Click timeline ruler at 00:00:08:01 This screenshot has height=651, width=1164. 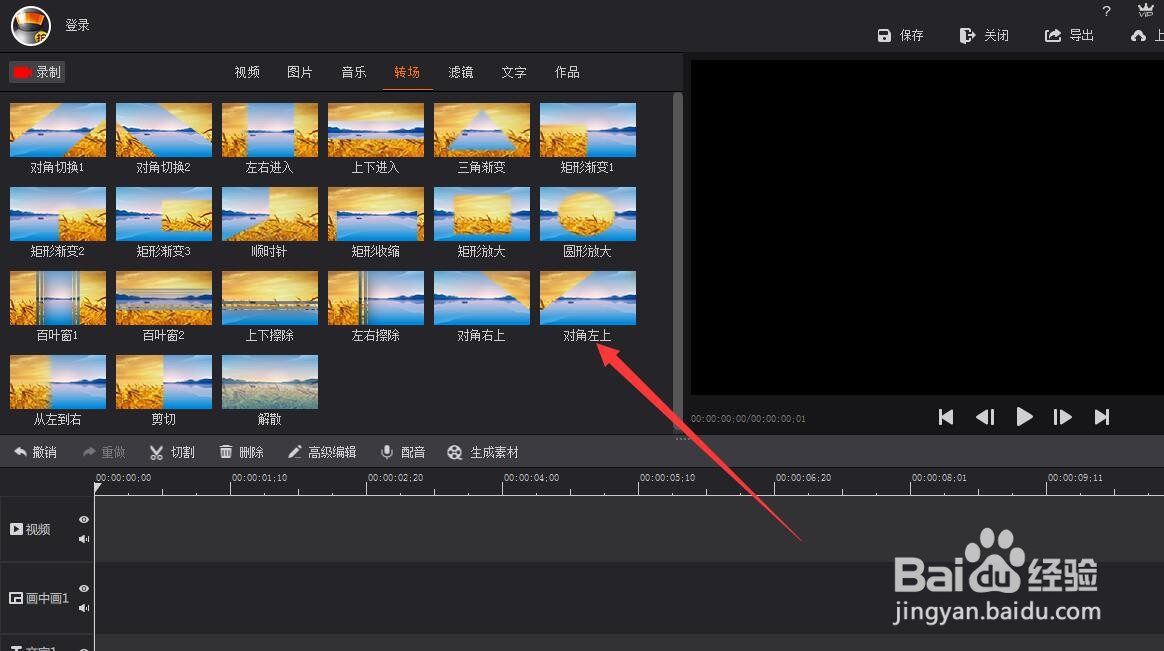pyautogui.click(x=939, y=478)
